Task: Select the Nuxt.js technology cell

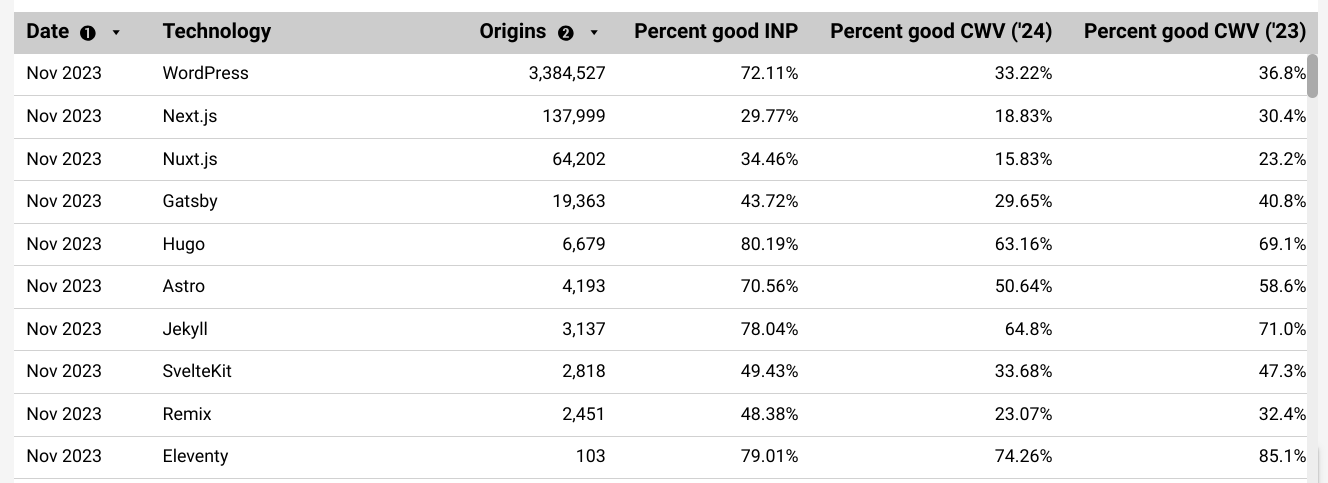Action: (189, 159)
